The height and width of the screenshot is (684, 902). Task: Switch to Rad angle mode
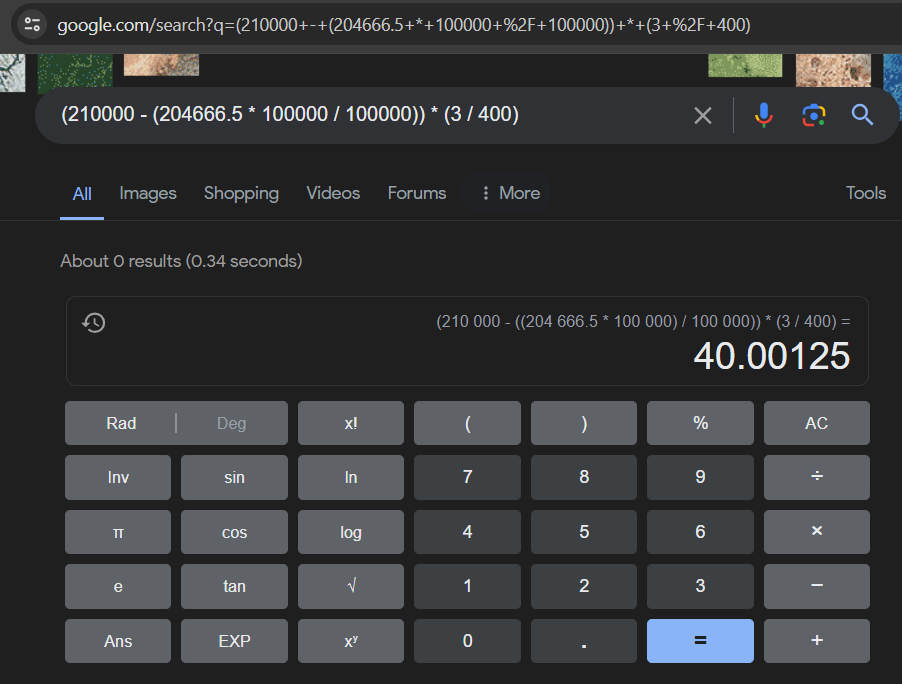tap(121, 423)
